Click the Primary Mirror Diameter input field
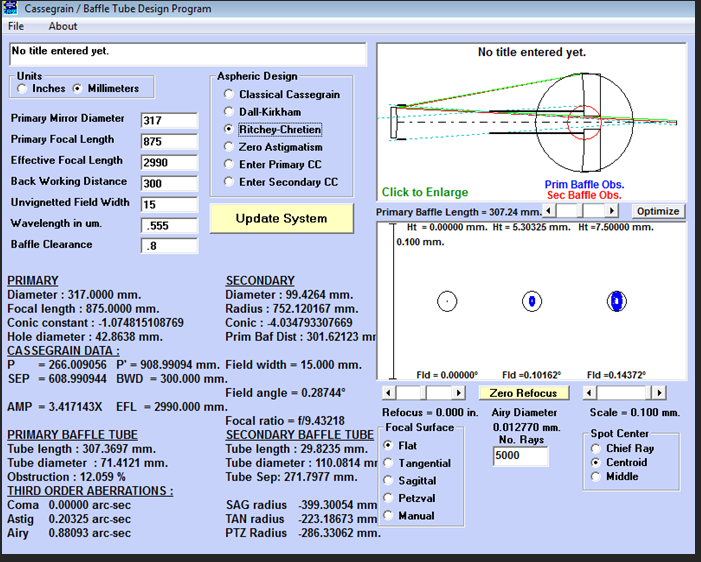Image resolution: width=701 pixels, height=562 pixels. coord(167,120)
